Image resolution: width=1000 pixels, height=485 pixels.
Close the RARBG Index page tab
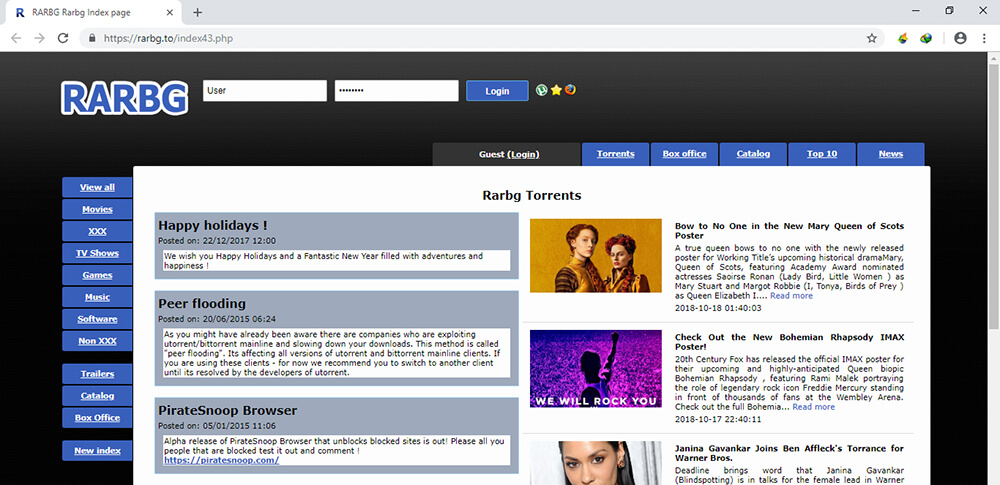click(170, 12)
